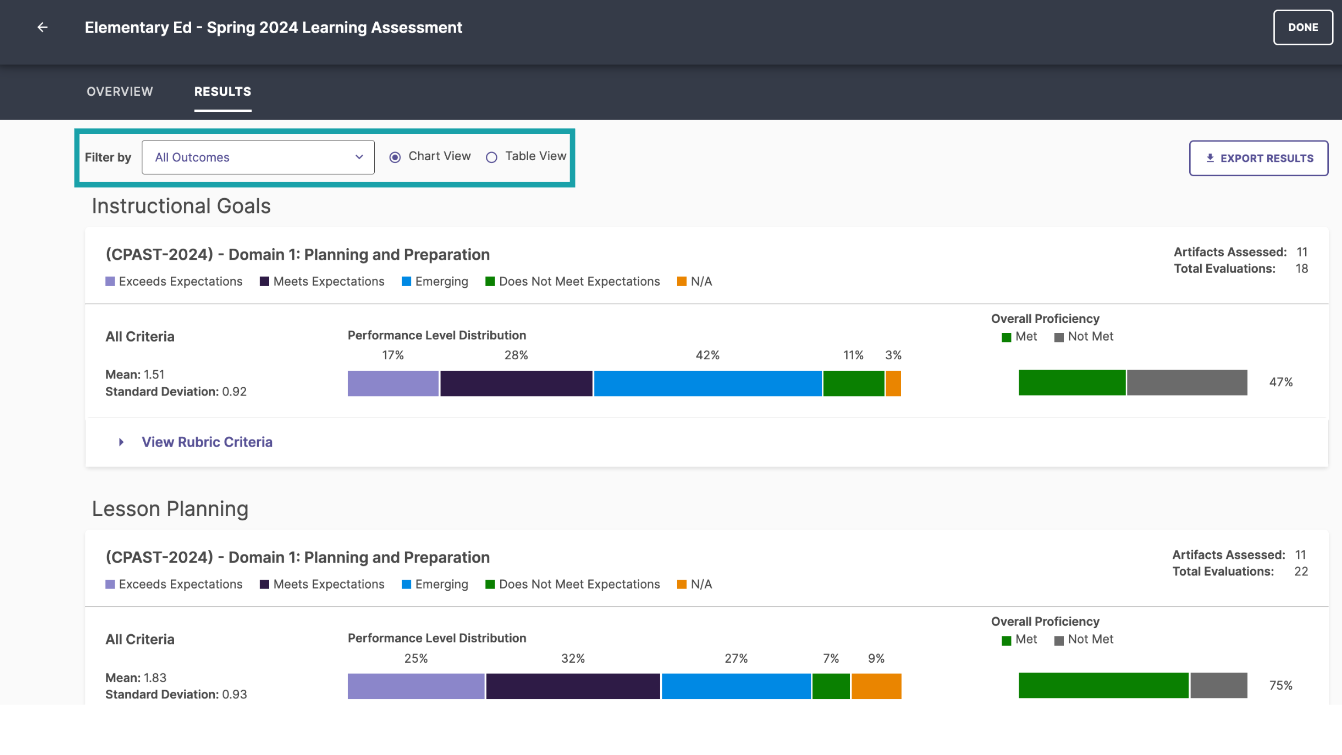Viewport: 1342px width, 755px height.
Task: Click the Standard Deviation: 0.92 text
Action: tap(176, 392)
